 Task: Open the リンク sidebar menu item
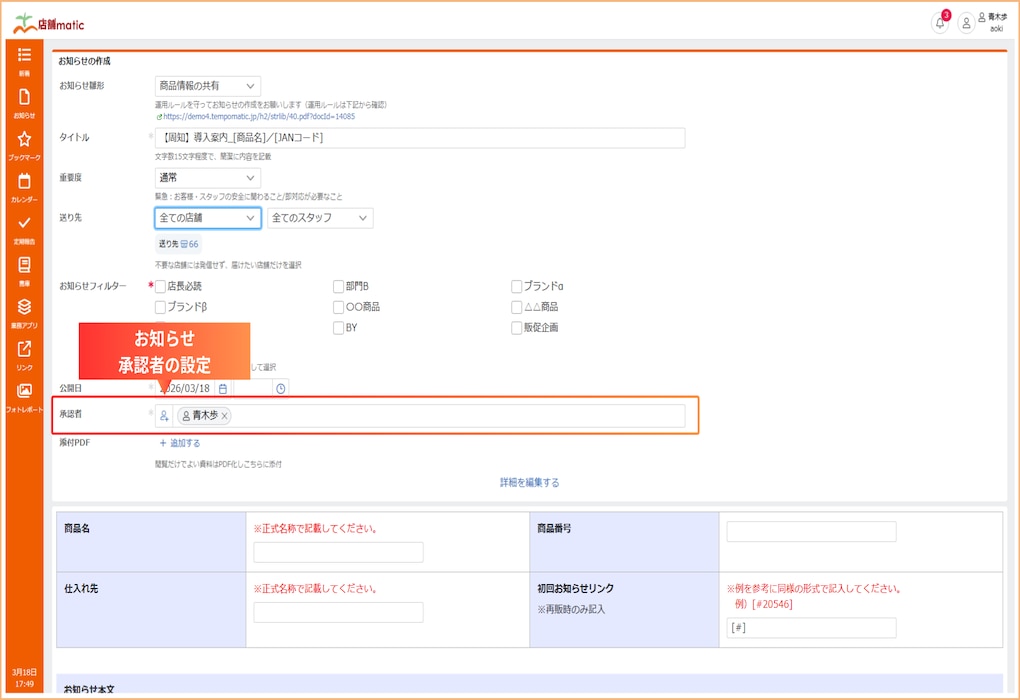tap(24, 354)
